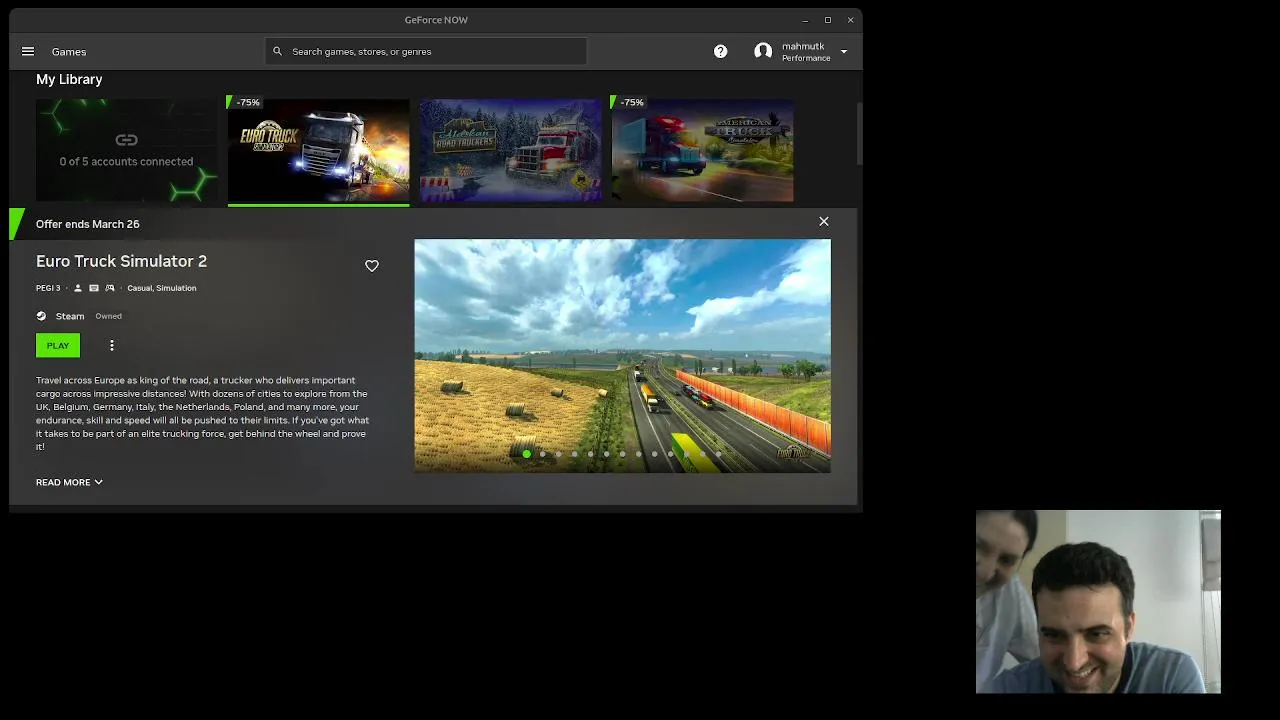Click the library vertical scrollbar
Image resolution: width=1280 pixels, height=720 pixels.
(858, 135)
